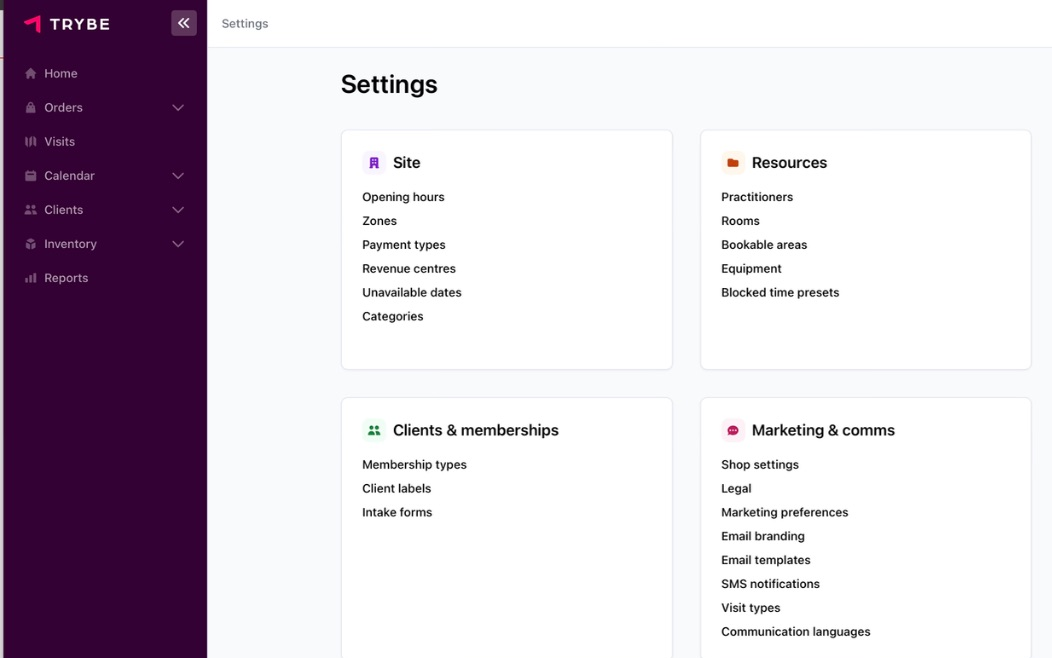The width and height of the screenshot is (1052, 658).
Task: Open the Practitioners settings link
Action: 757,197
